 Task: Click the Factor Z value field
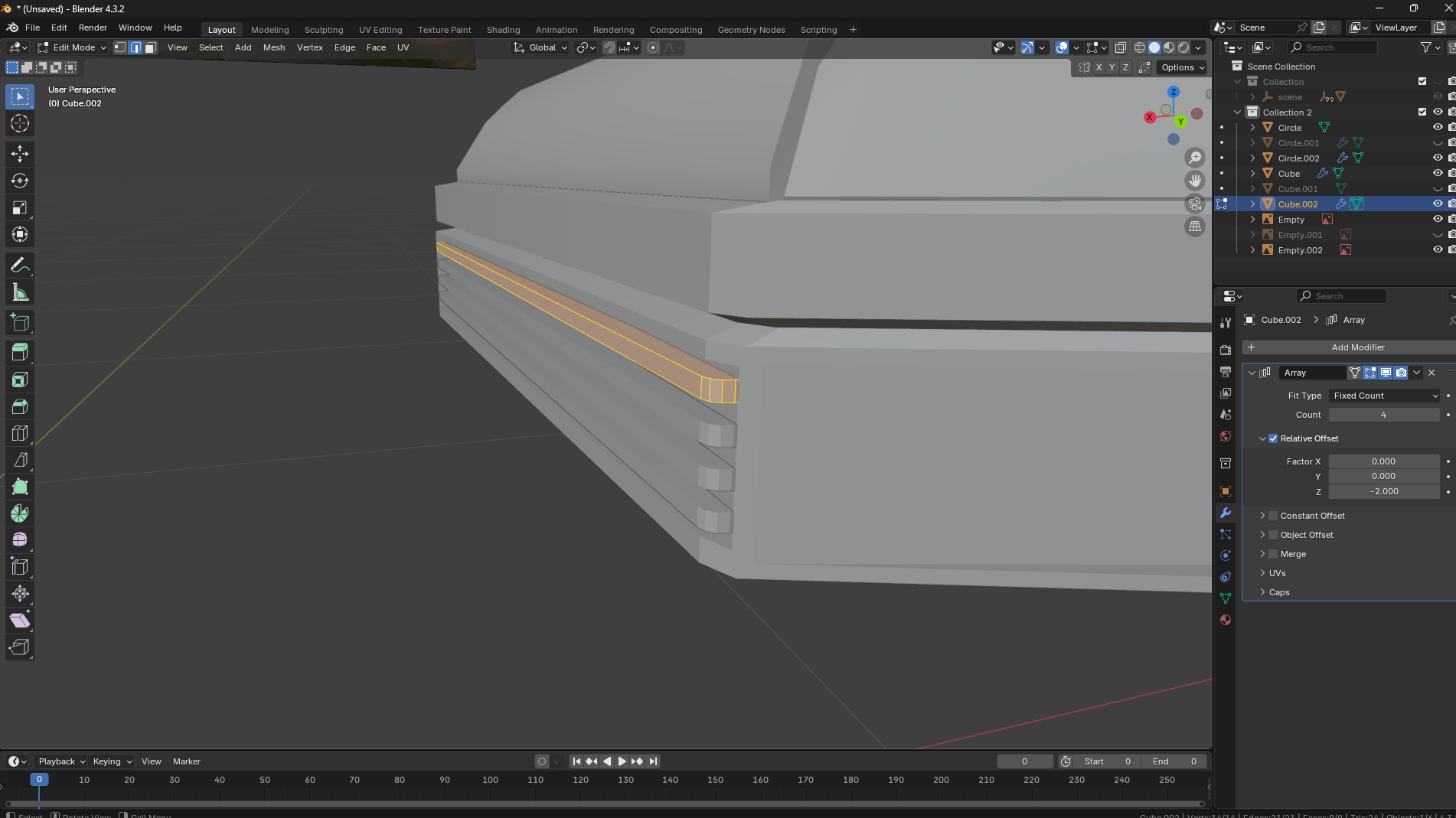1384,491
